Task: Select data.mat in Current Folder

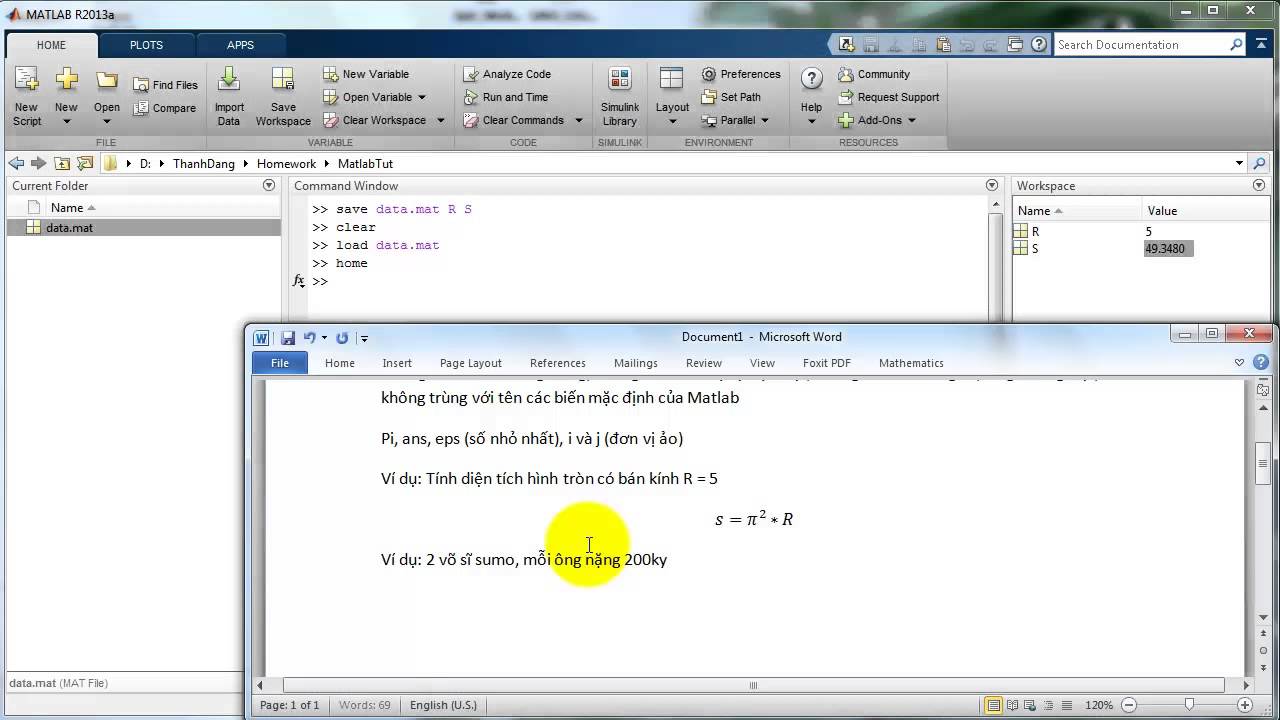Action: [143, 228]
